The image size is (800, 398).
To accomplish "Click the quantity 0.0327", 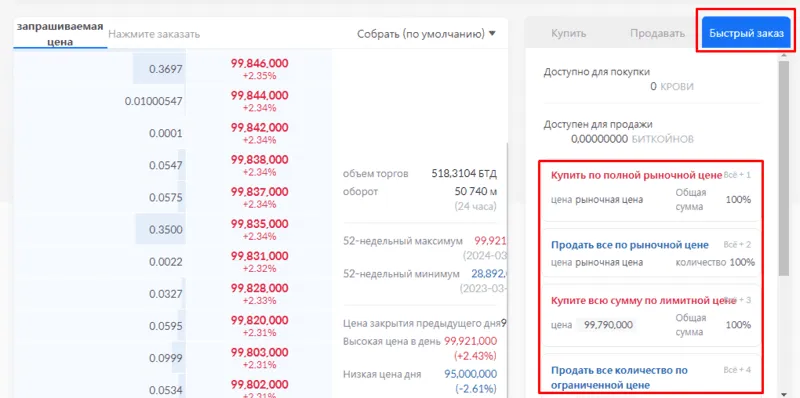I will click(165, 294).
